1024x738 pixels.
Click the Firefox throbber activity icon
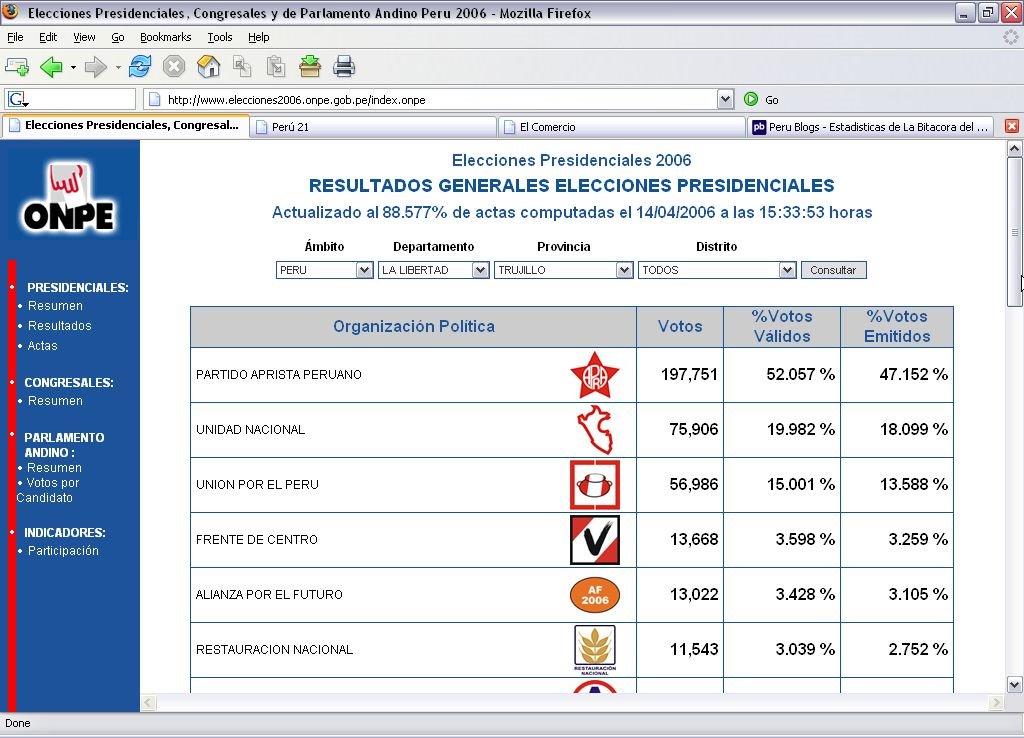click(x=1010, y=37)
